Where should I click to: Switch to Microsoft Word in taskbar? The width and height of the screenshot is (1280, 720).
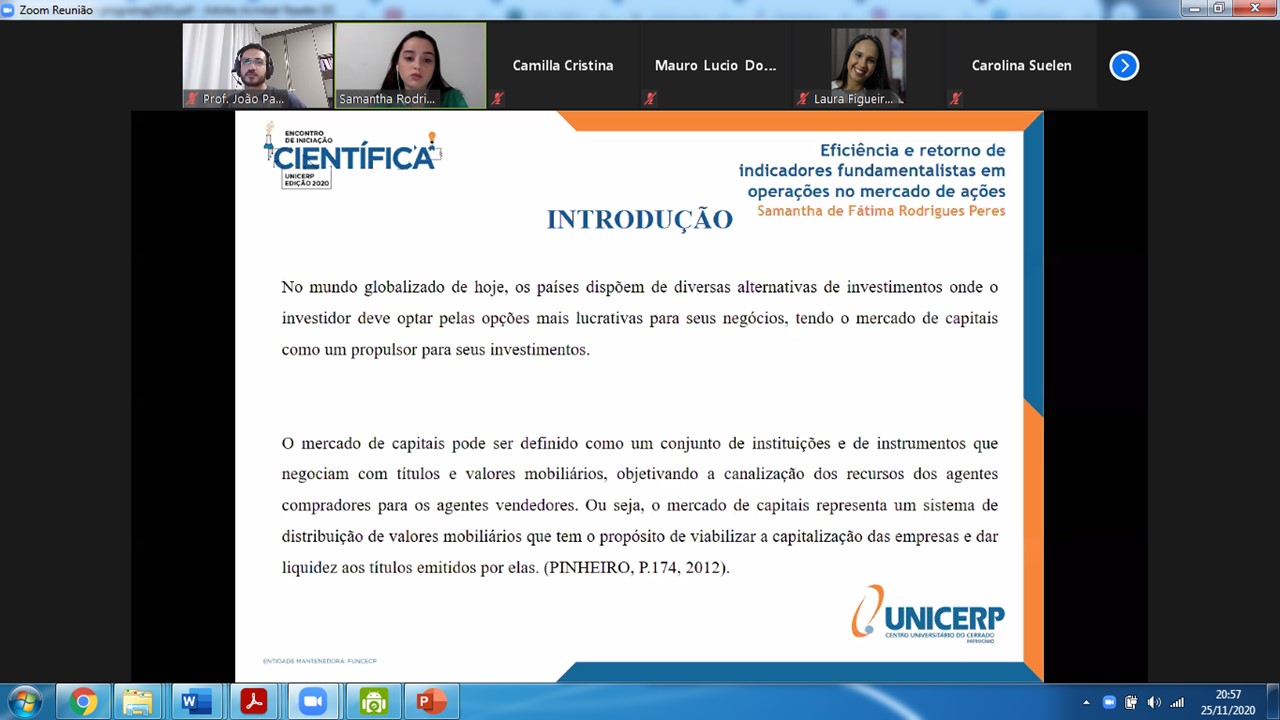[x=196, y=702]
